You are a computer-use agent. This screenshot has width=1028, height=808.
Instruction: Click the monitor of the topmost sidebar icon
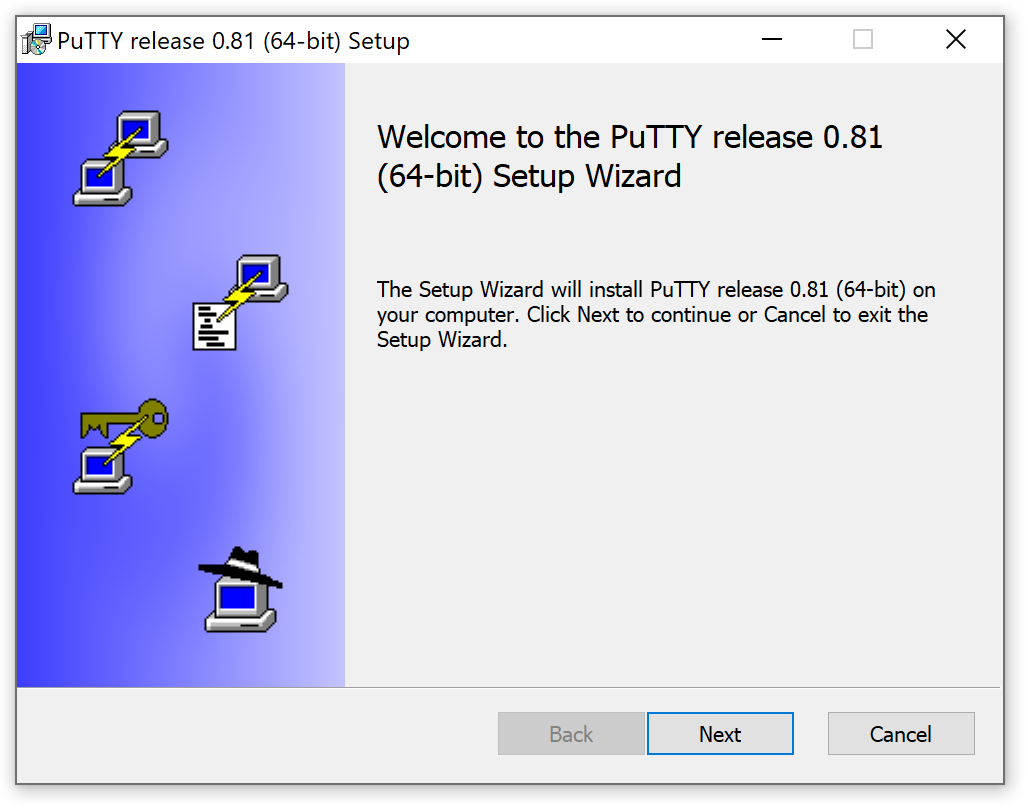tap(138, 126)
